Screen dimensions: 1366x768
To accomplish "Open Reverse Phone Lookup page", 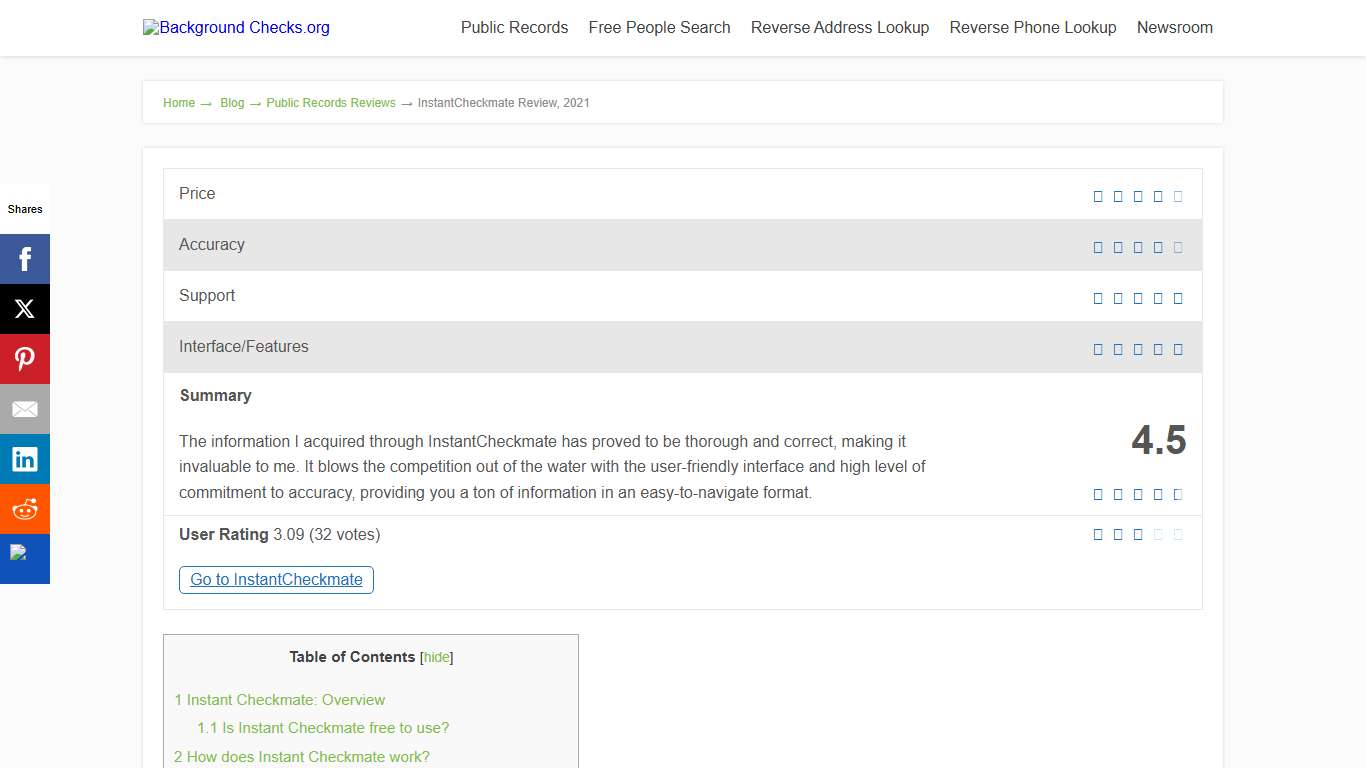I will (x=1032, y=28).
